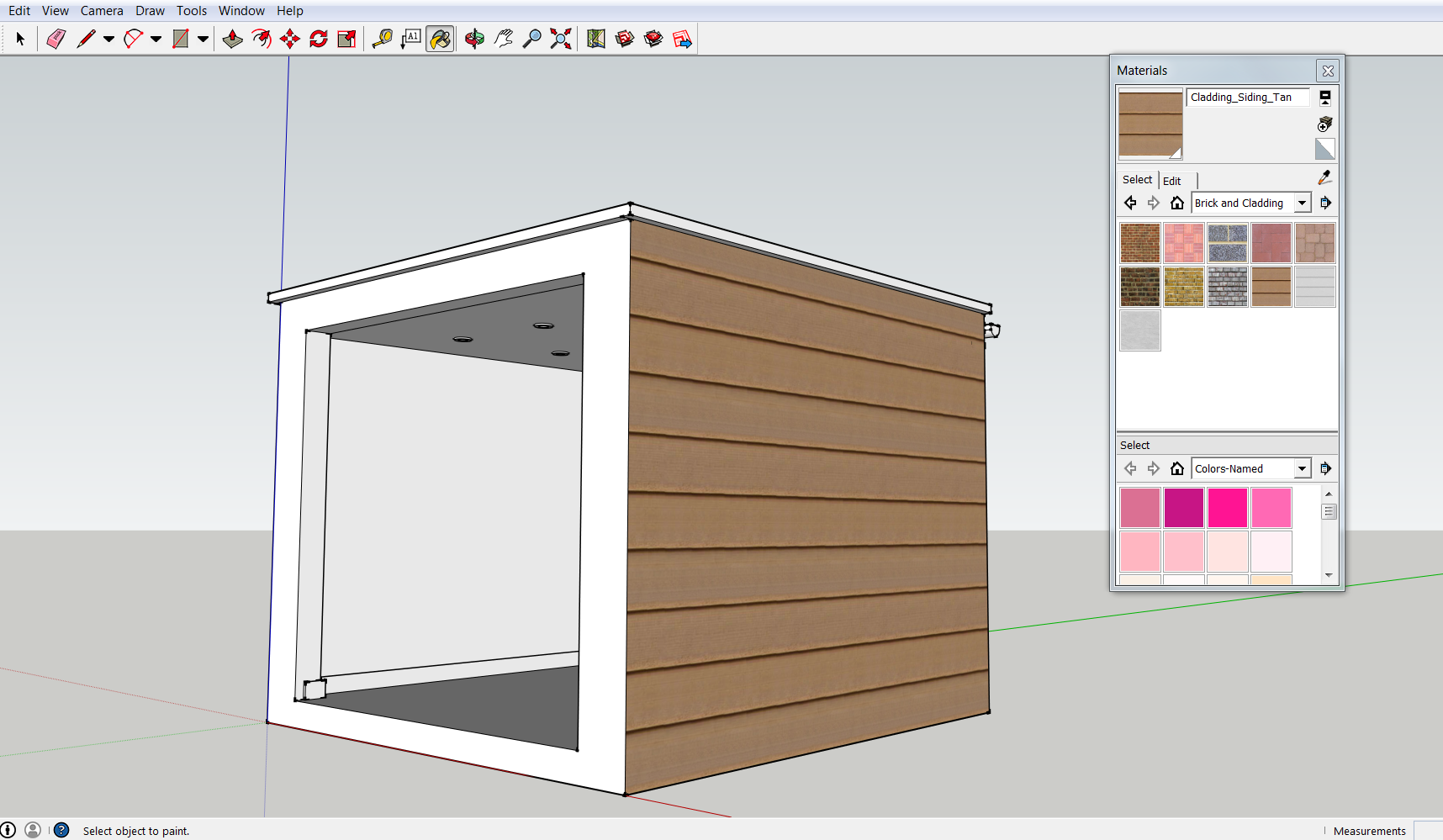This screenshot has width=1443, height=840.
Task: Go to home In Model in the upper pane
Action: tap(1177, 203)
